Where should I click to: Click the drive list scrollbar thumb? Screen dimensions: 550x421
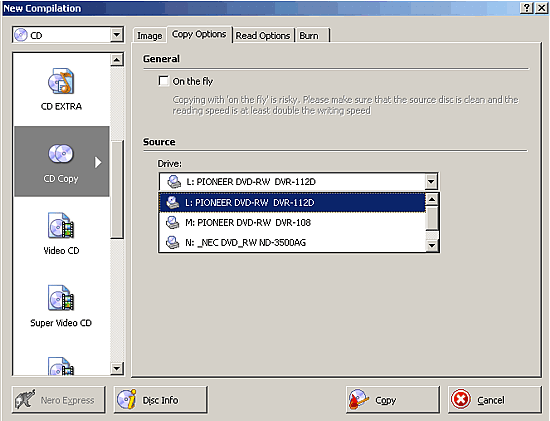pos(432,218)
